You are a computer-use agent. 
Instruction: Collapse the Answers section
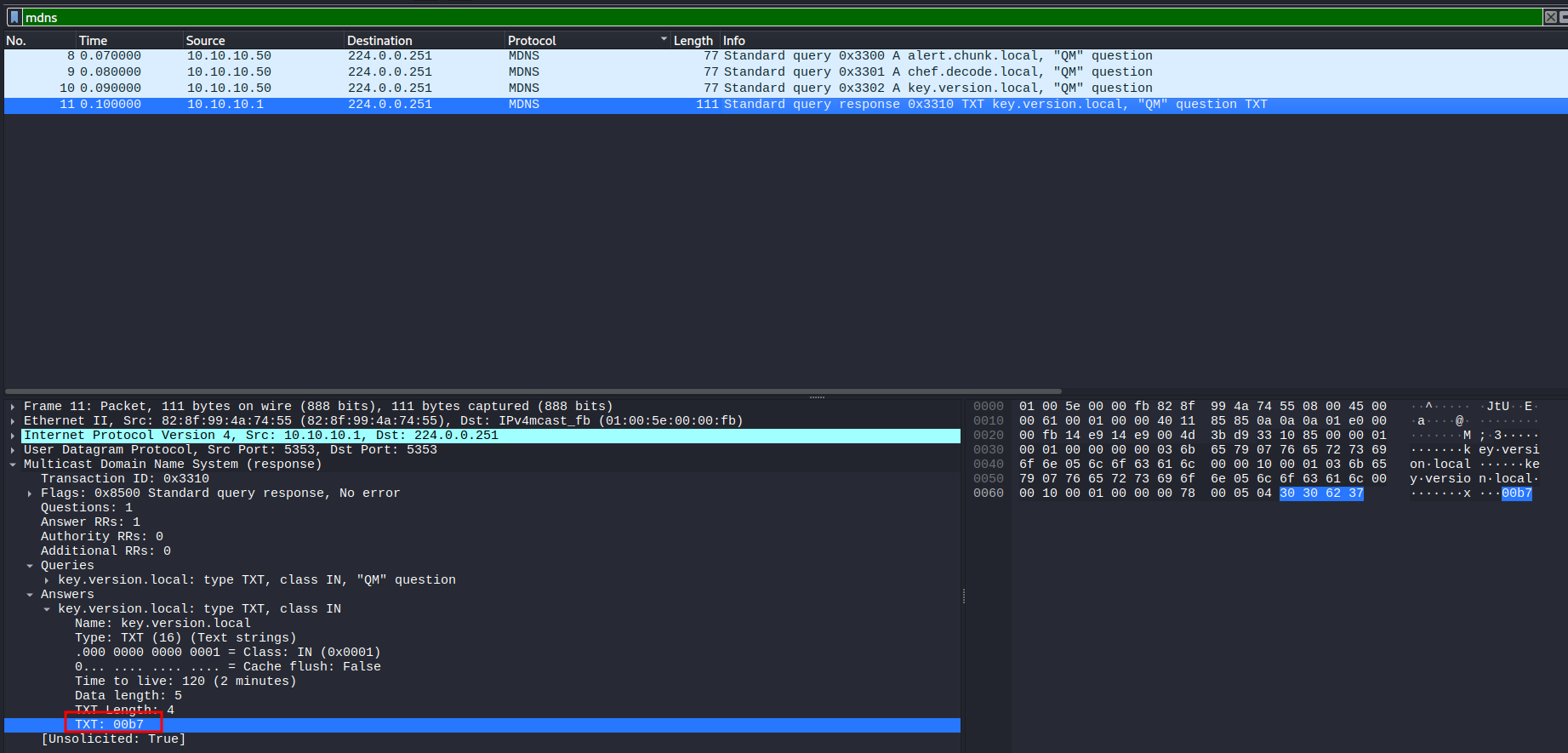30,595
